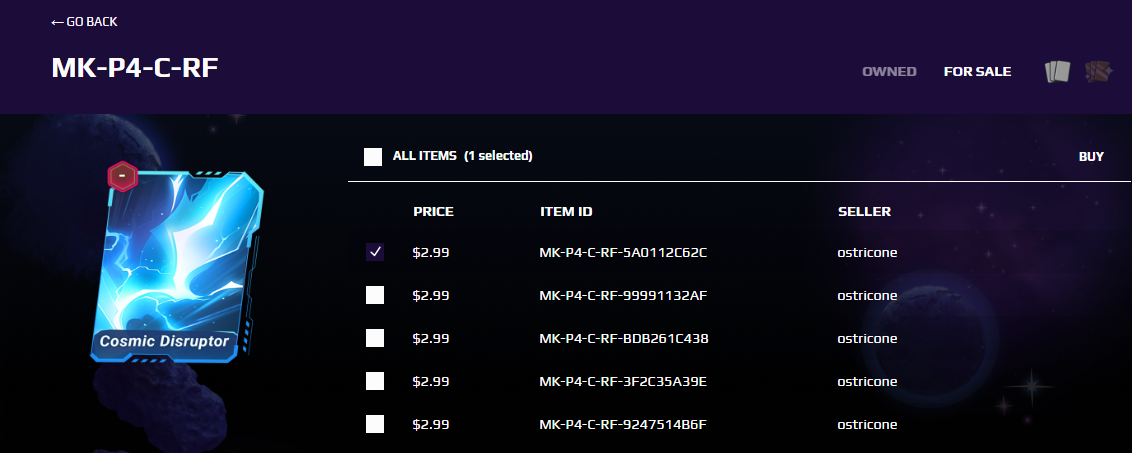Click the PRICE column header
Viewport: 1132px width, 453px height.
pos(433,212)
